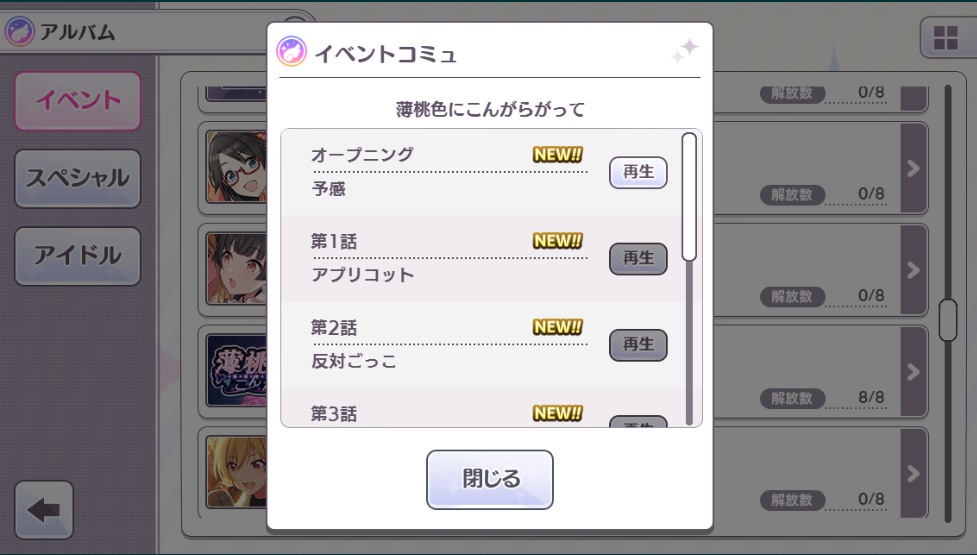Viewport: 977px width, 555px height.
Task: Play 第1話 アプリコット with 再生
Action: click(638, 259)
